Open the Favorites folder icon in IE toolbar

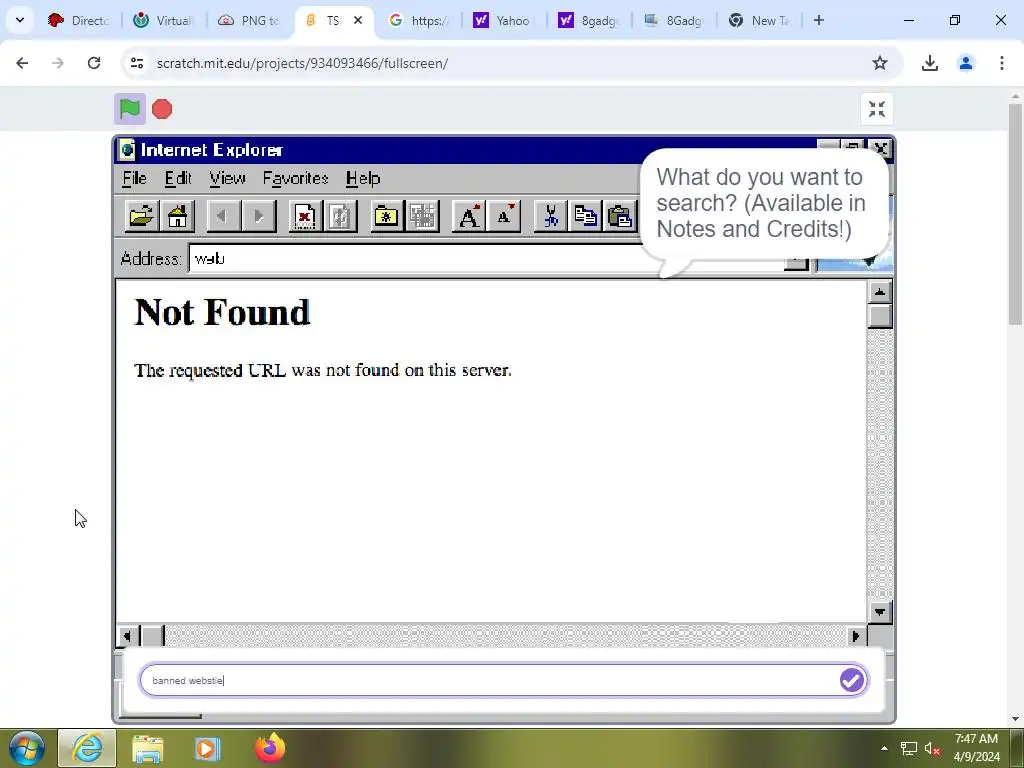(386, 216)
